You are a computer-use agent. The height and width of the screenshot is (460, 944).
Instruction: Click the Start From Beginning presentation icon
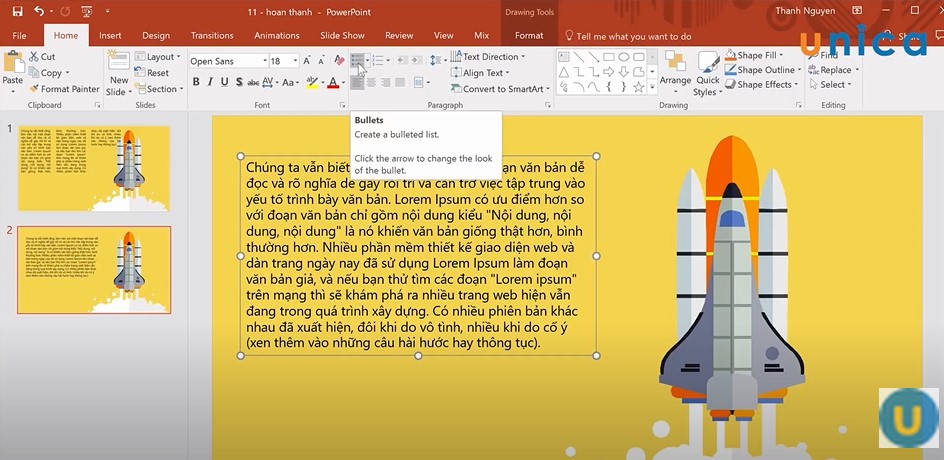[x=87, y=11]
